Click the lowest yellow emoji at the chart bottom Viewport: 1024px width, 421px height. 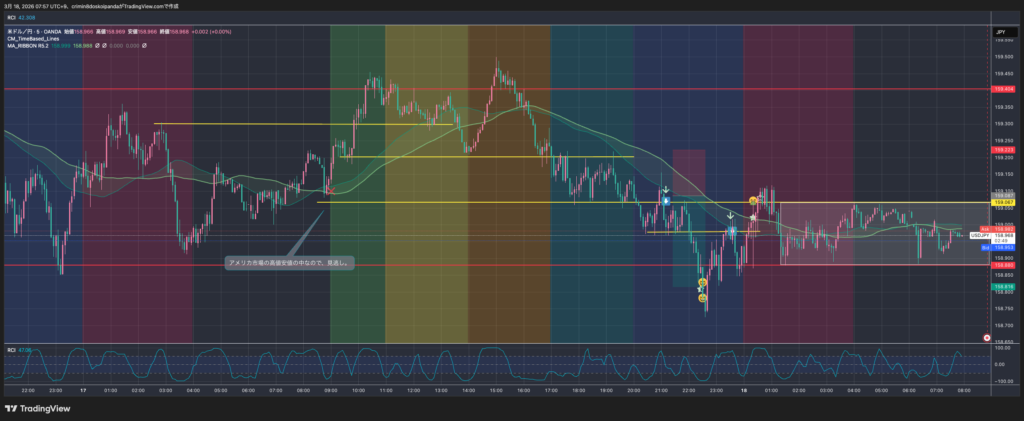point(703,298)
